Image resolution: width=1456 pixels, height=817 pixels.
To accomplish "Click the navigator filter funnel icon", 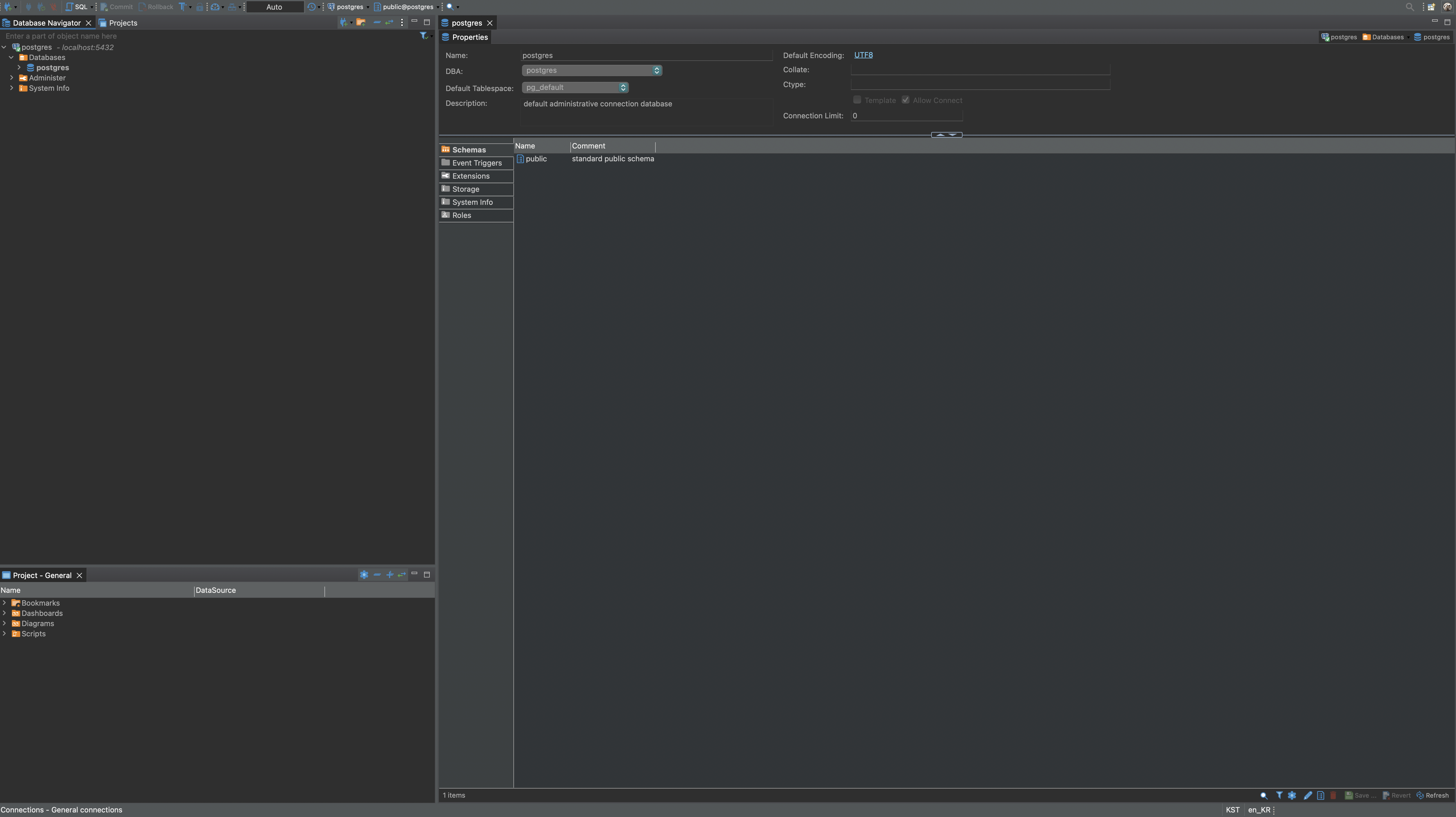I will click(x=423, y=36).
